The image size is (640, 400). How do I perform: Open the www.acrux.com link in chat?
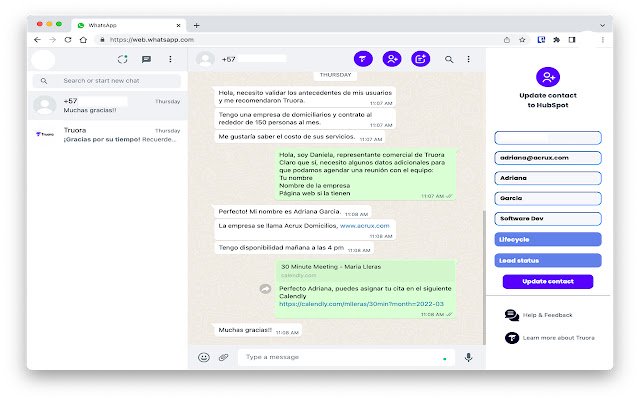coord(364,226)
